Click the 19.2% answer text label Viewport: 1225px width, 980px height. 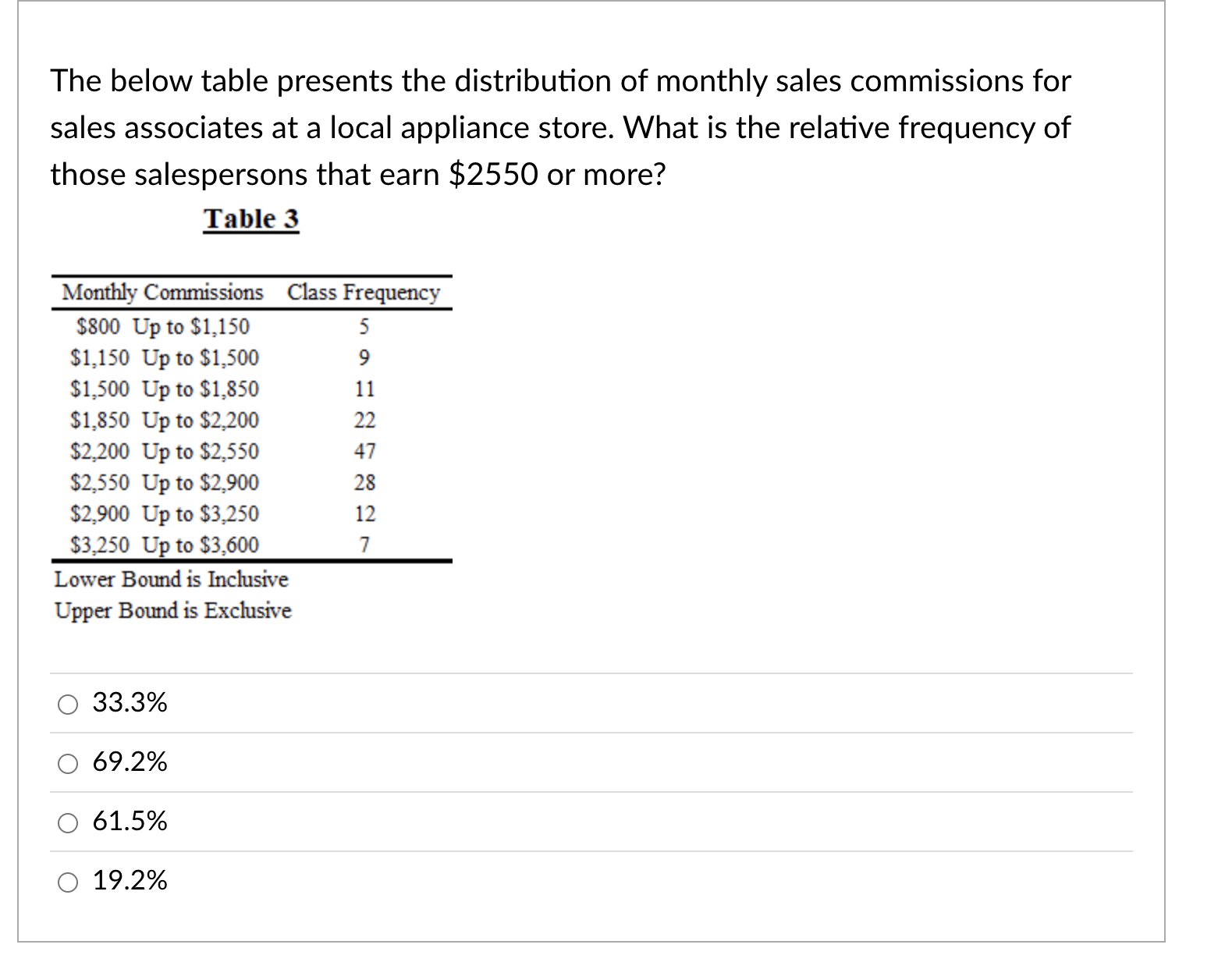131,881
